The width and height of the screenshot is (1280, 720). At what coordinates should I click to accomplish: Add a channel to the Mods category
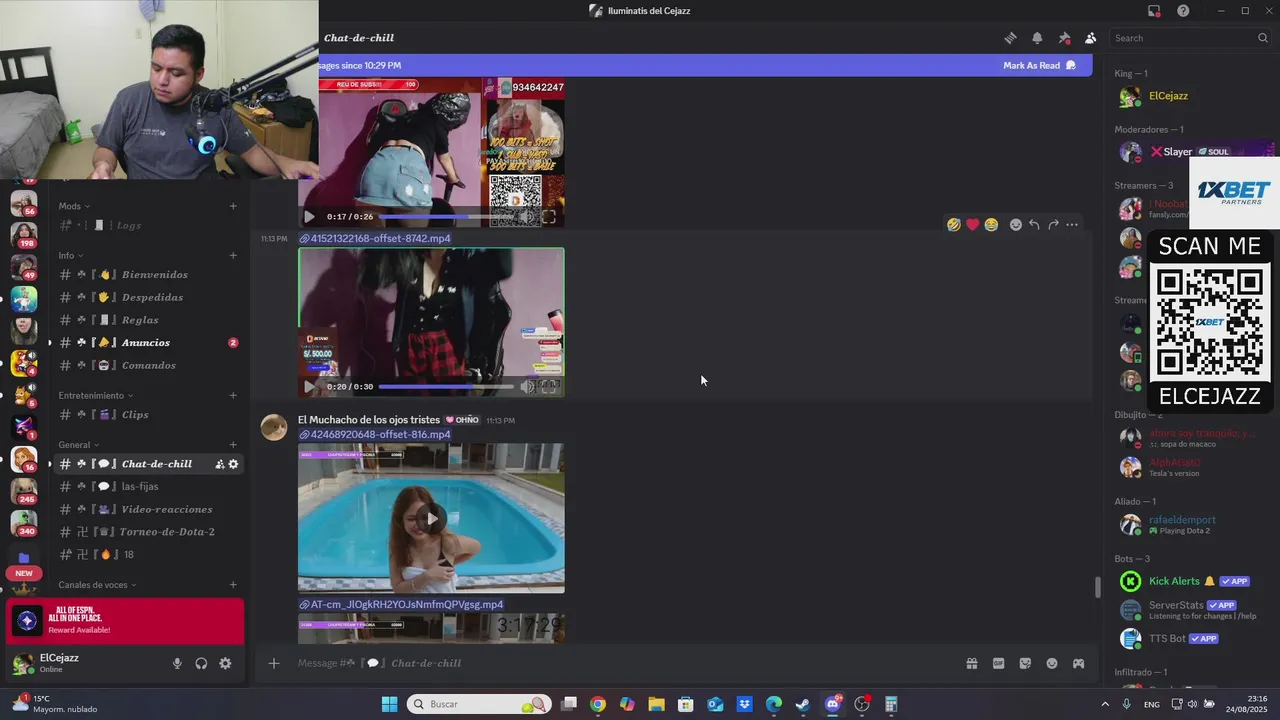[x=233, y=206]
